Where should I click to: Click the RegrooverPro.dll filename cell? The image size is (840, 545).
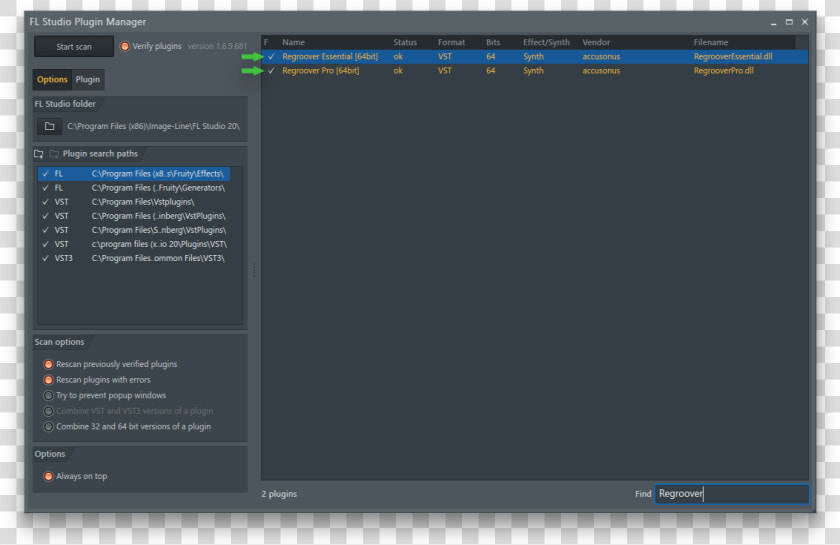point(723,71)
